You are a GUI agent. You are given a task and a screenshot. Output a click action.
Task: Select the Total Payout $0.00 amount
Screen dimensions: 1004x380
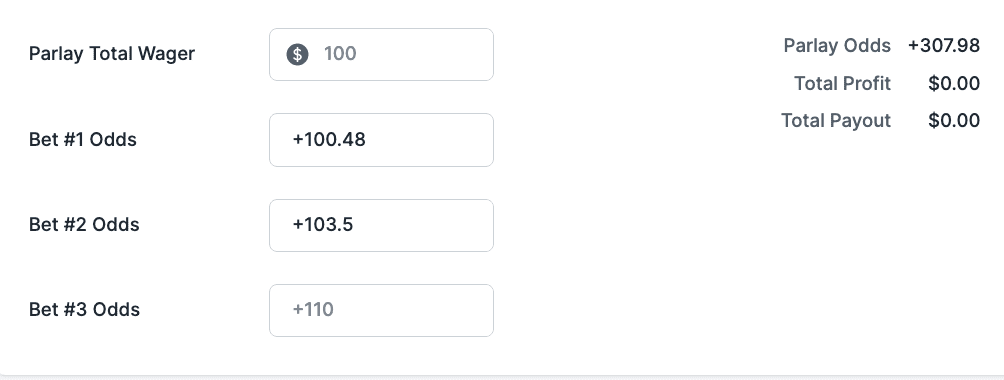coord(954,120)
